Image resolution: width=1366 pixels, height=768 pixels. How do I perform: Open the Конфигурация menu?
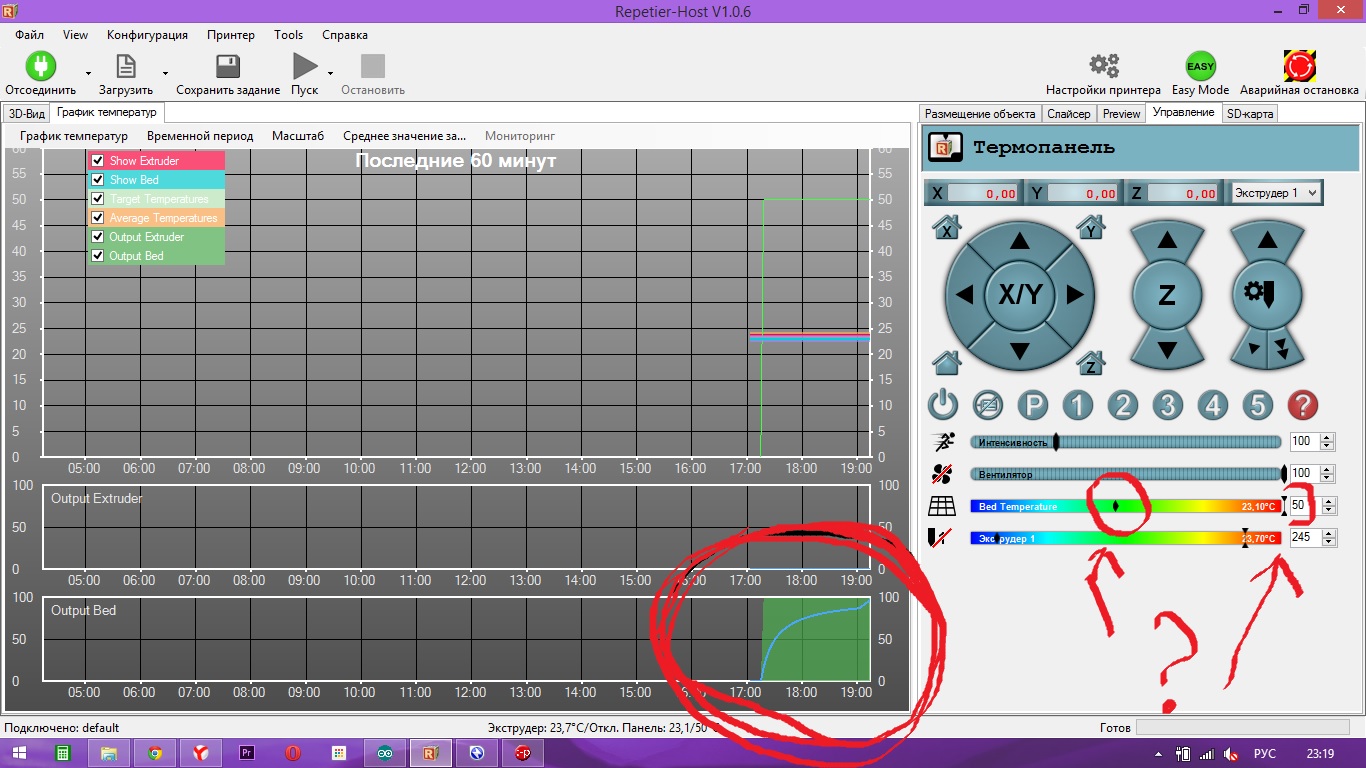click(x=147, y=35)
